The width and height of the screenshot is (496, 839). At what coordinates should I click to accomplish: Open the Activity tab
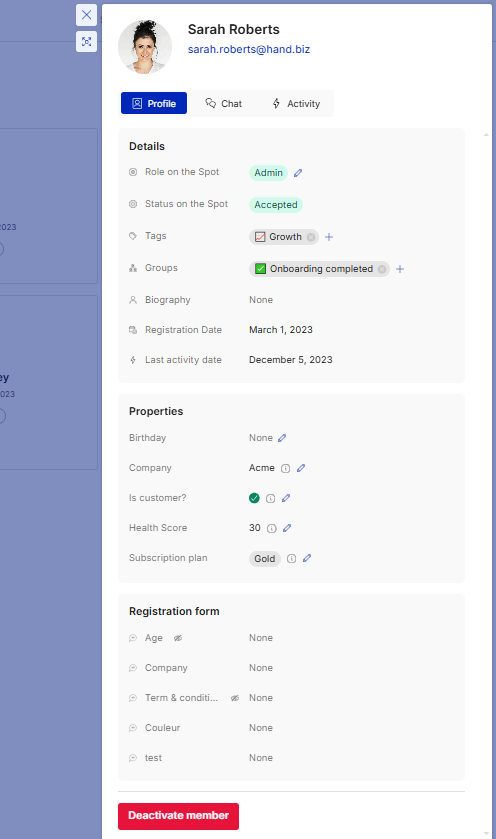[296, 103]
